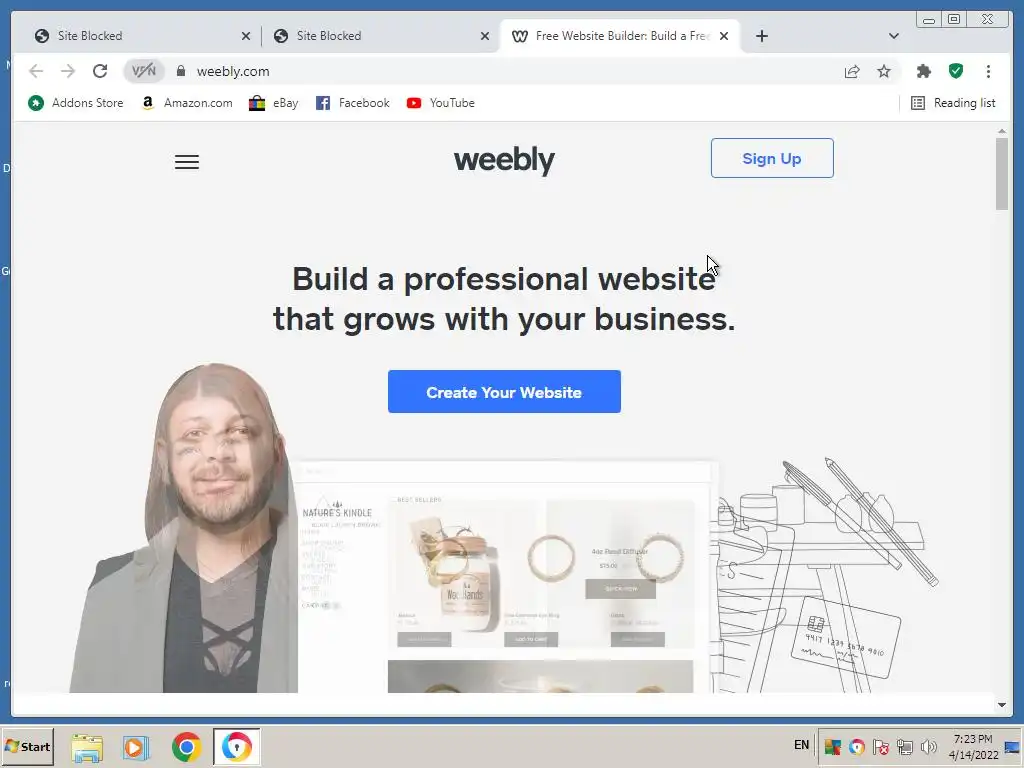This screenshot has width=1024, height=768.
Task: Click the green shield extension icon
Action: [956, 71]
